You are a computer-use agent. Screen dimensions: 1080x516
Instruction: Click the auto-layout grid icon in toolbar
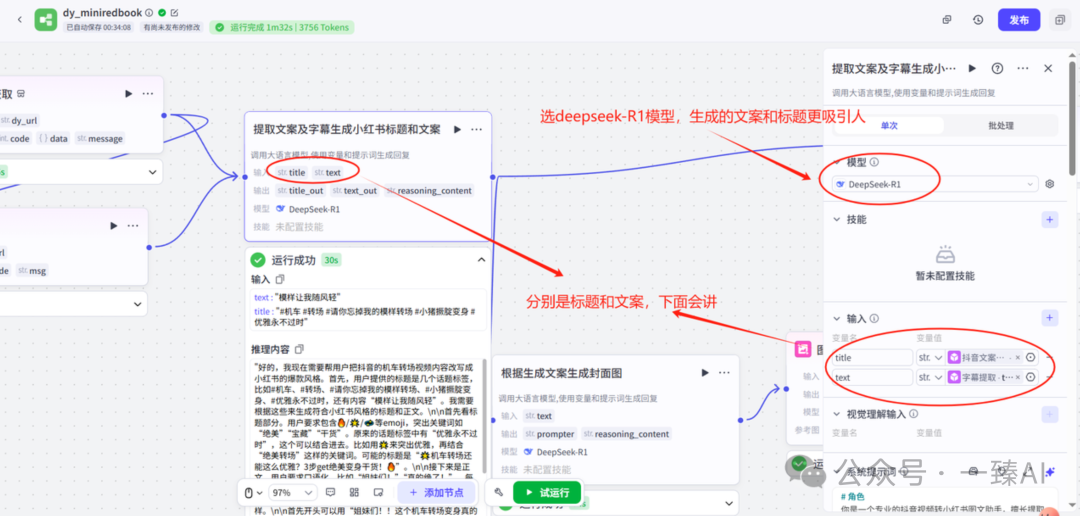[354, 493]
